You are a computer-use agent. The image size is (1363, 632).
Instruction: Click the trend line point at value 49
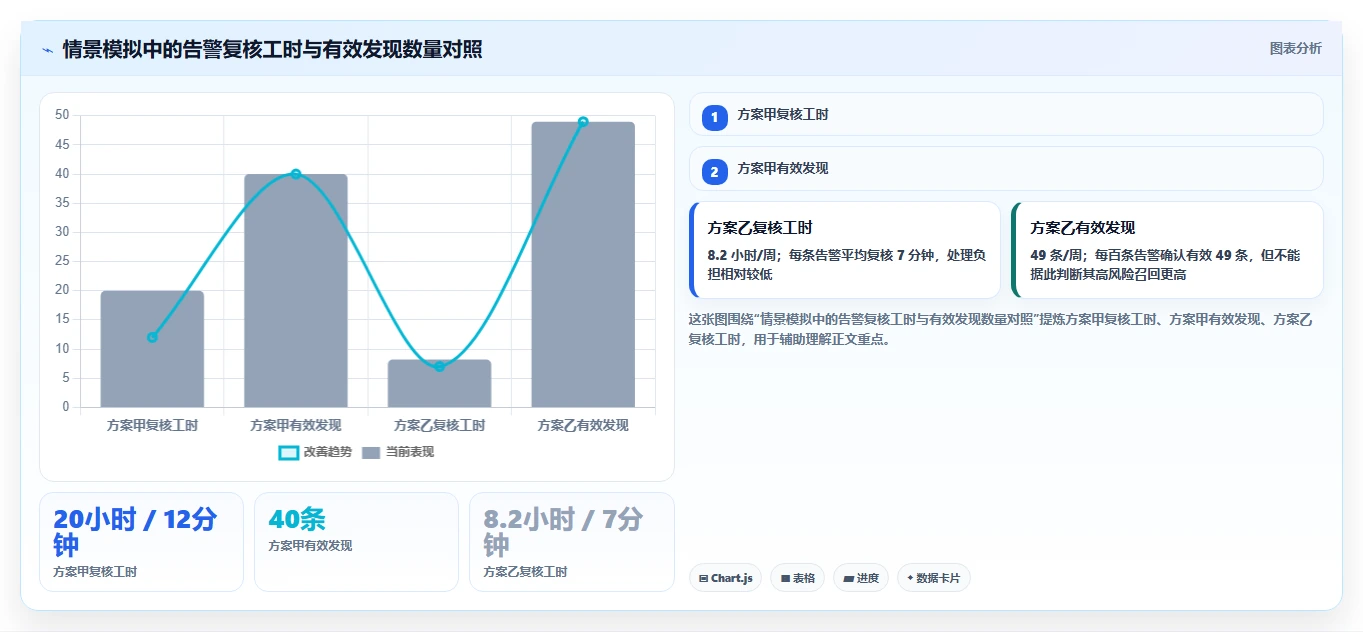coord(583,122)
